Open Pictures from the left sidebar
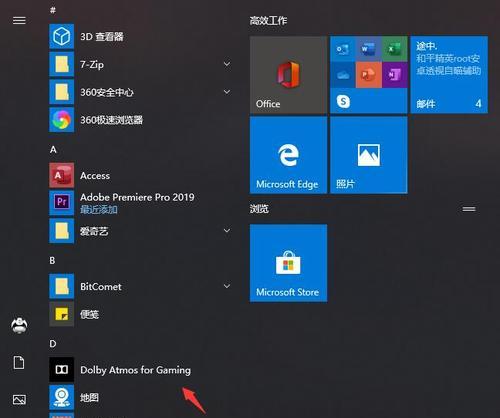Screen dimensions: 500x418 19,399
